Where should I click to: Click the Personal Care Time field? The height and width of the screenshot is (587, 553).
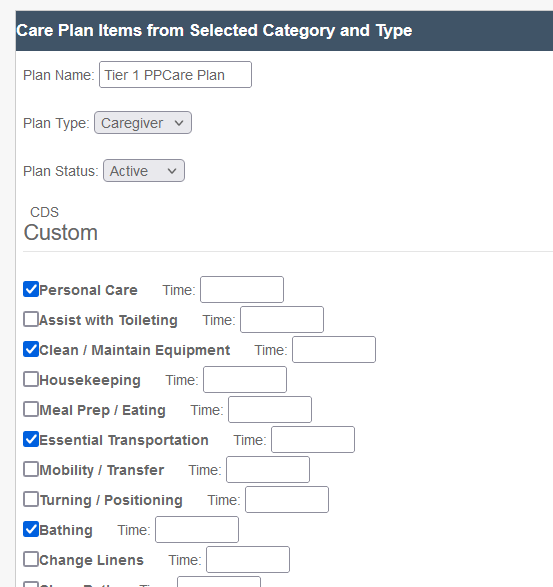[x=242, y=289]
